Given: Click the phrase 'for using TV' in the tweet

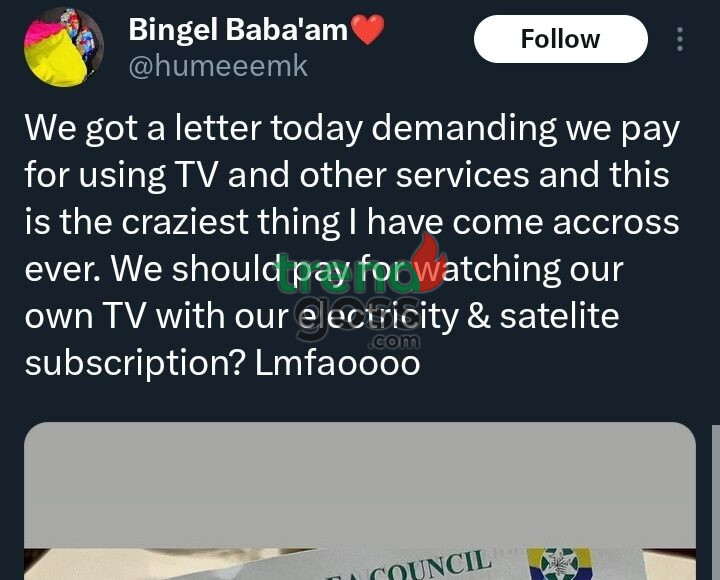Looking at the screenshot, I should pyautogui.click(x=121, y=176).
